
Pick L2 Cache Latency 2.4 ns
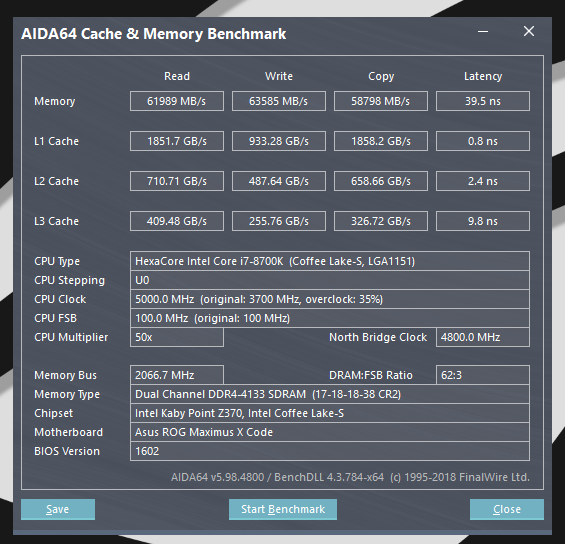pyautogui.click(x=483, y=181)
